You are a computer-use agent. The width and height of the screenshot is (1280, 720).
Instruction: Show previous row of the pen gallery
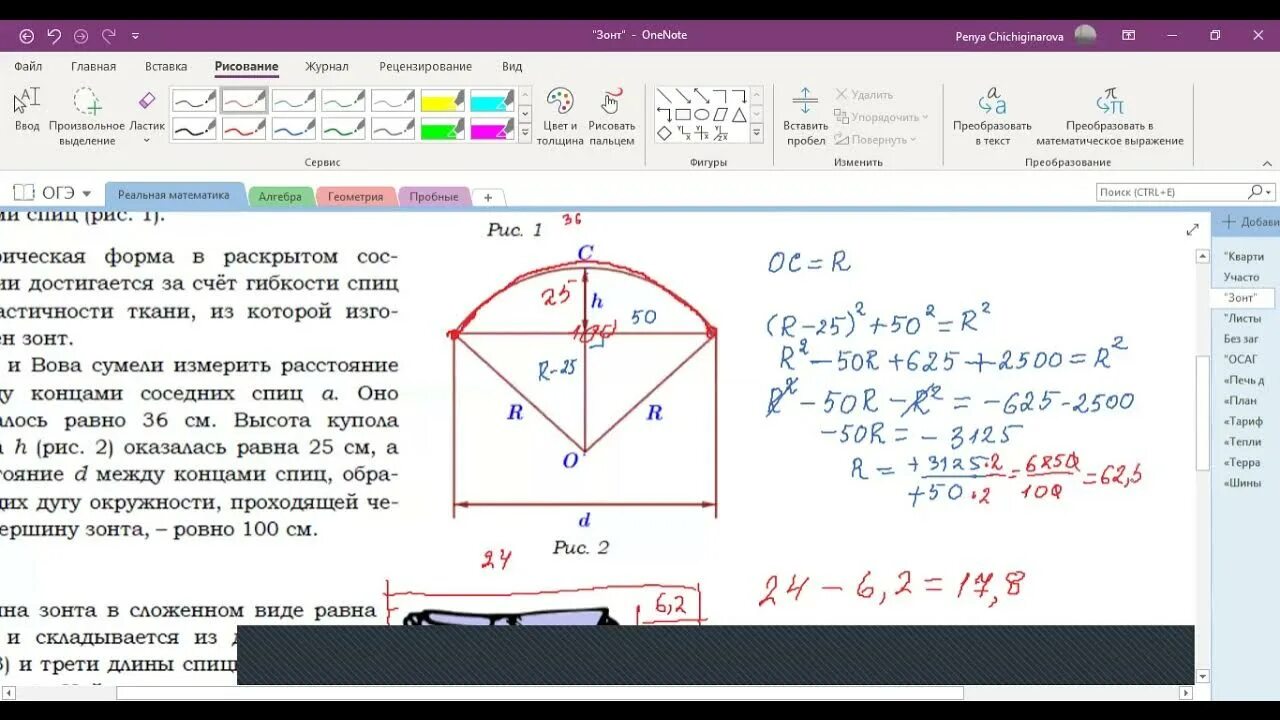point(525,96)
